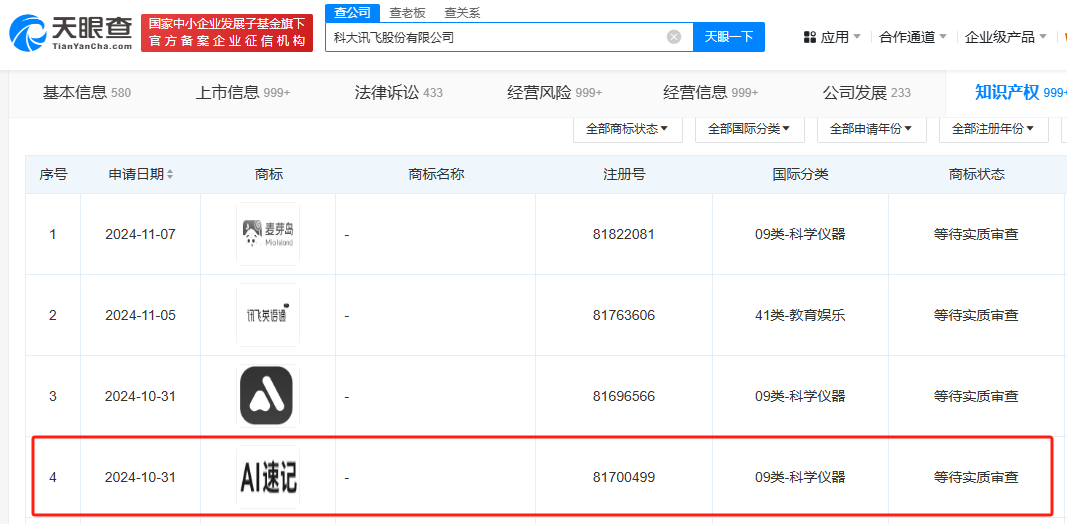
Task: Open 全部申请年份 filter dropdown
Action: click(871, 129)
